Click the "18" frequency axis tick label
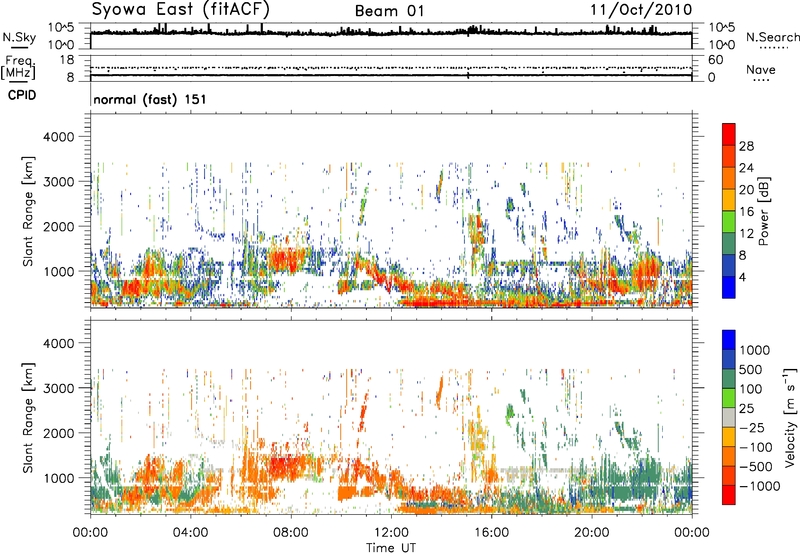Viewport: 800px width, 554px height. 67,60
